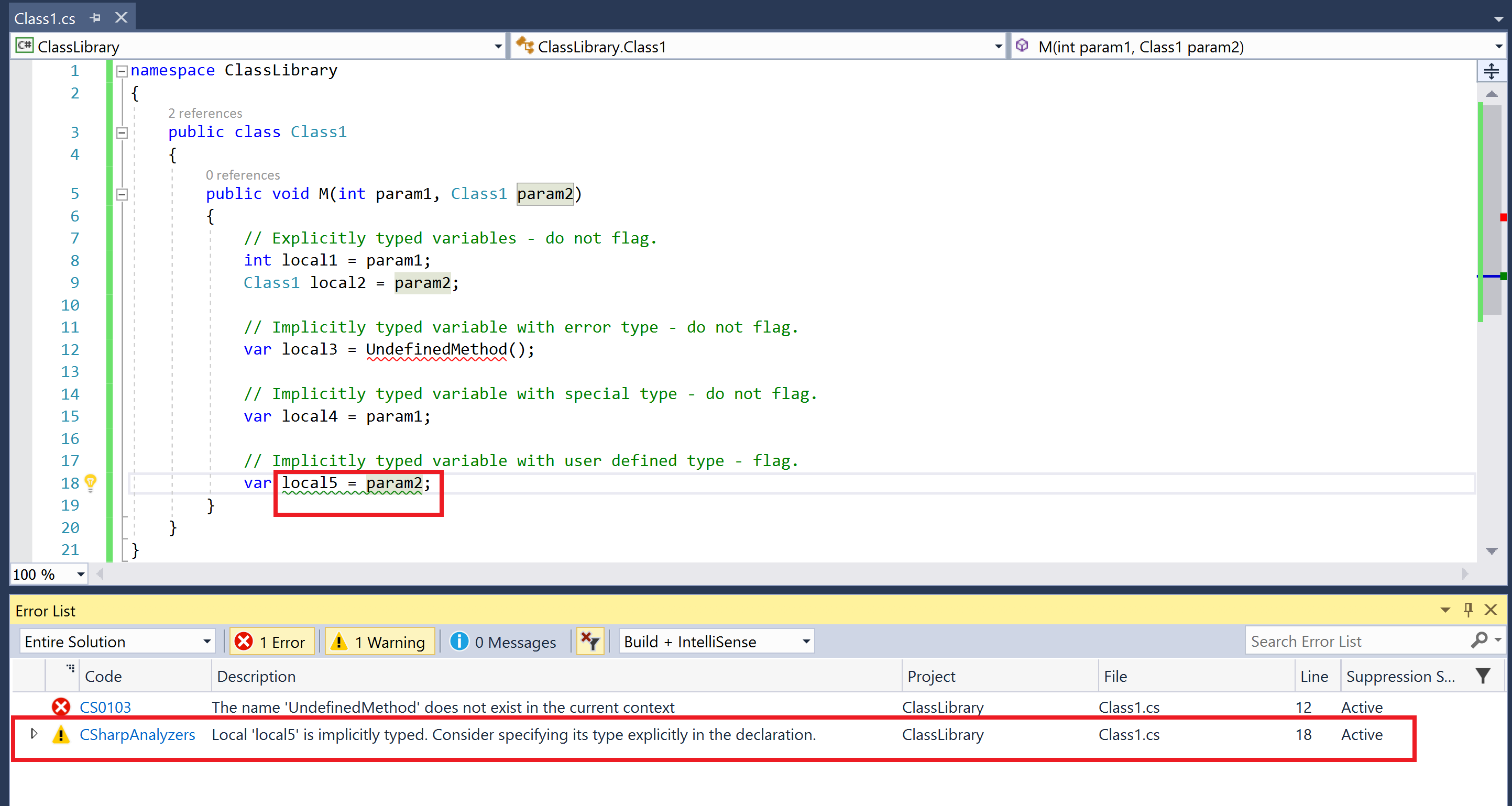Pin the Error List panel
This screenshot has width=1512, height=806.
(1468, 610)
